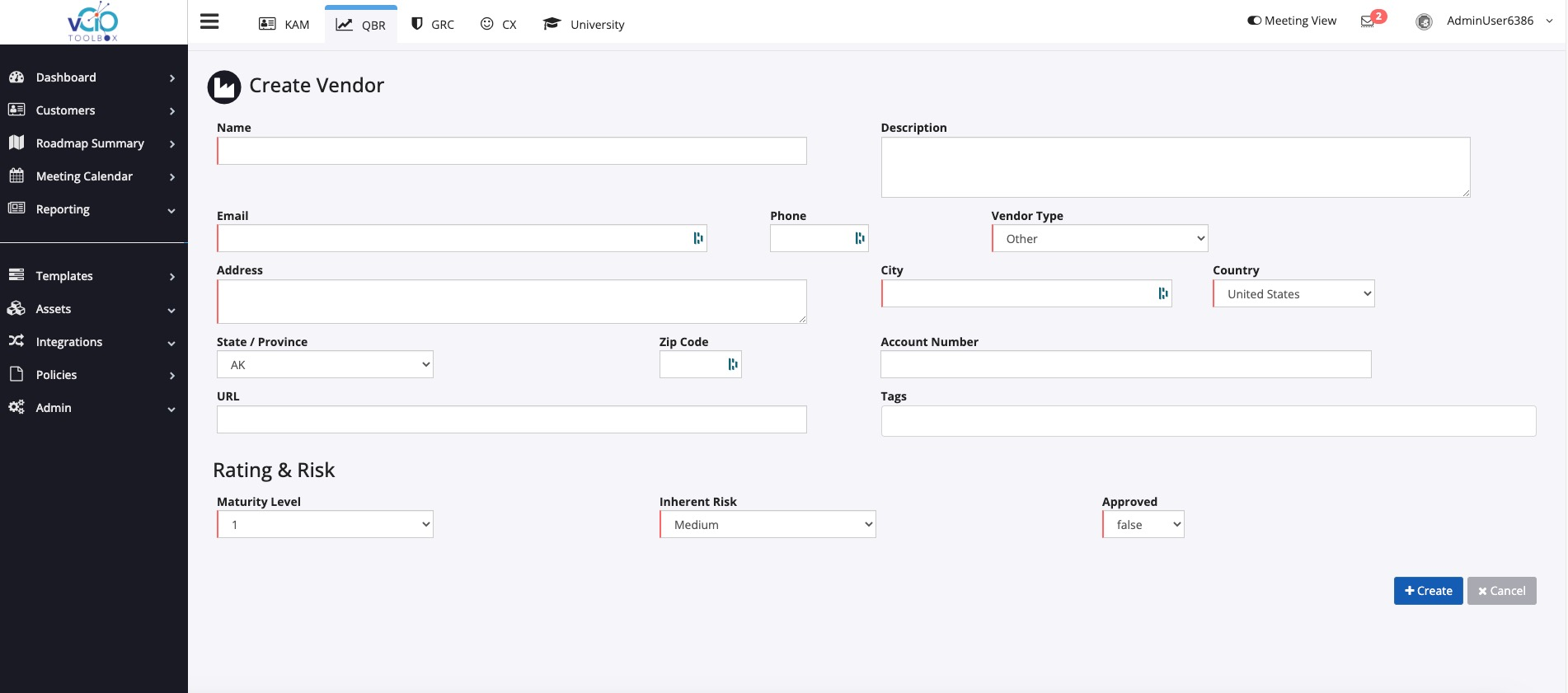This screenshot has width=1568, height=693.
Task: Click the autofill icon in Email field
Action: (x=698, y=238)
